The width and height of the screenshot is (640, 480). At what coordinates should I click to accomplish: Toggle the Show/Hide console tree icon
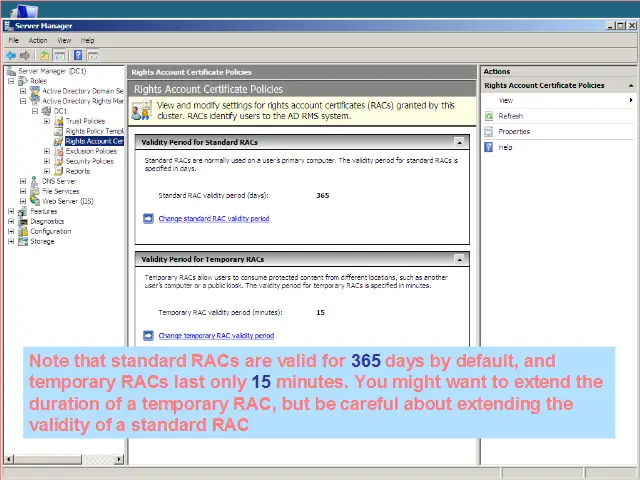coord(60,56)
